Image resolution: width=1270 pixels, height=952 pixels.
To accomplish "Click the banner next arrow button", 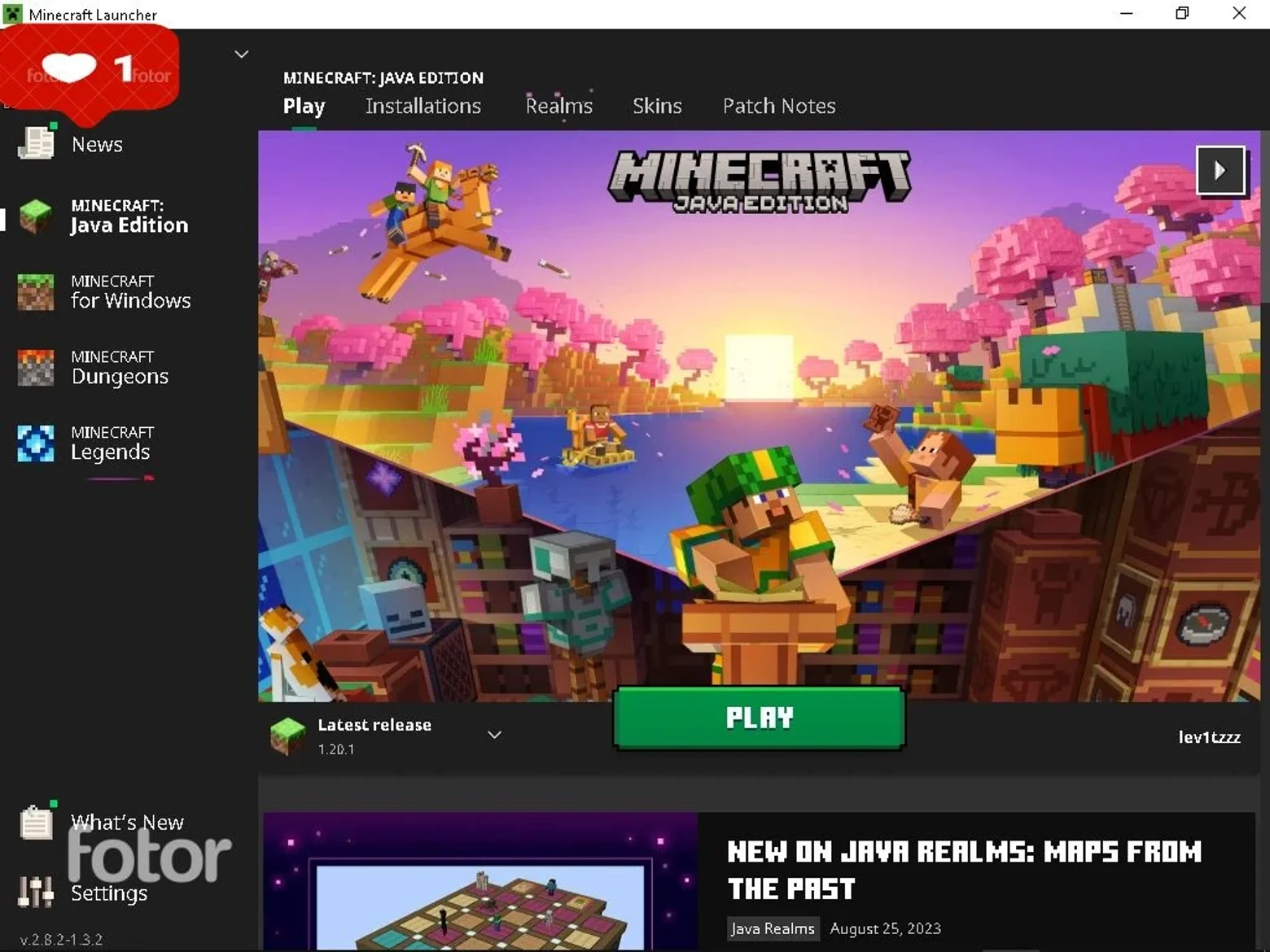I will pos(1220,170).
